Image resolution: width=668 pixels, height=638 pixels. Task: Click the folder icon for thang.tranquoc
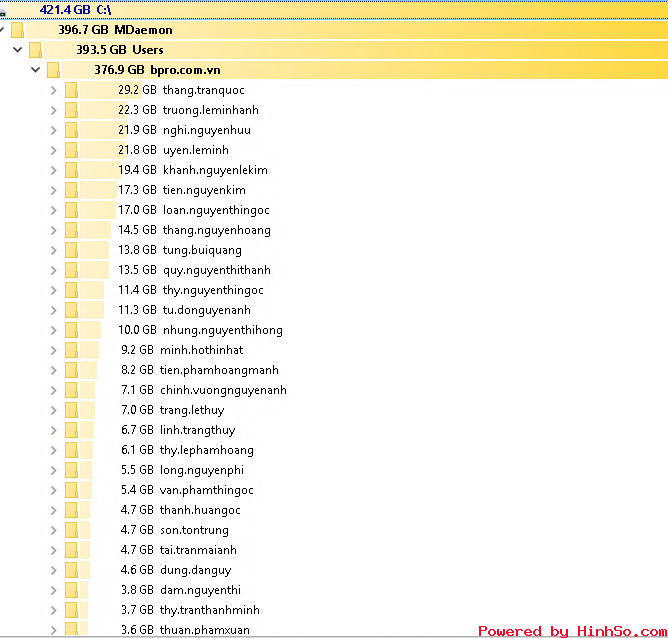coord(71,90)
